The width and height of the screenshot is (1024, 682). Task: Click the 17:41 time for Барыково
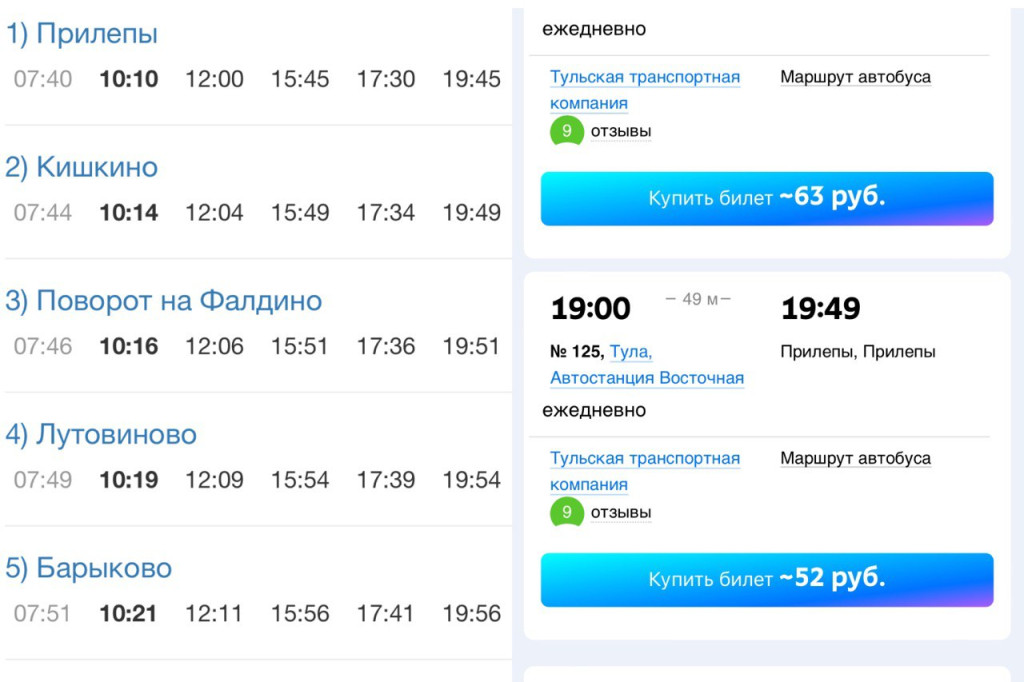click(x=386, y=614)
